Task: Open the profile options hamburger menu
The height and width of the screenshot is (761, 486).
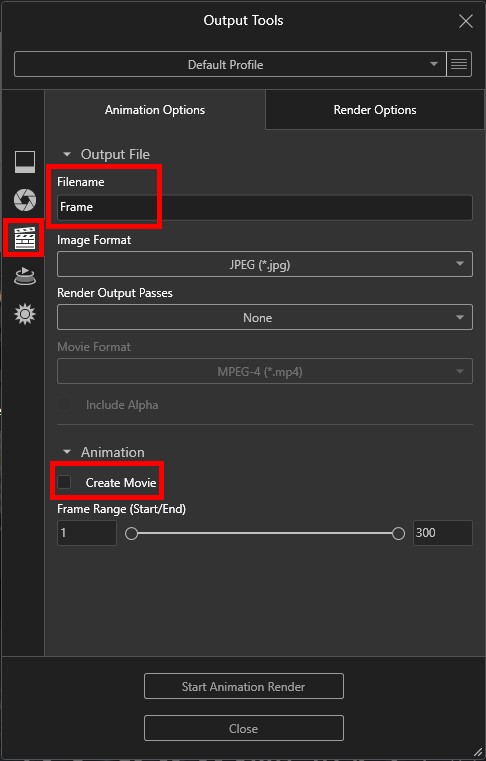Action: click(459, 64)
